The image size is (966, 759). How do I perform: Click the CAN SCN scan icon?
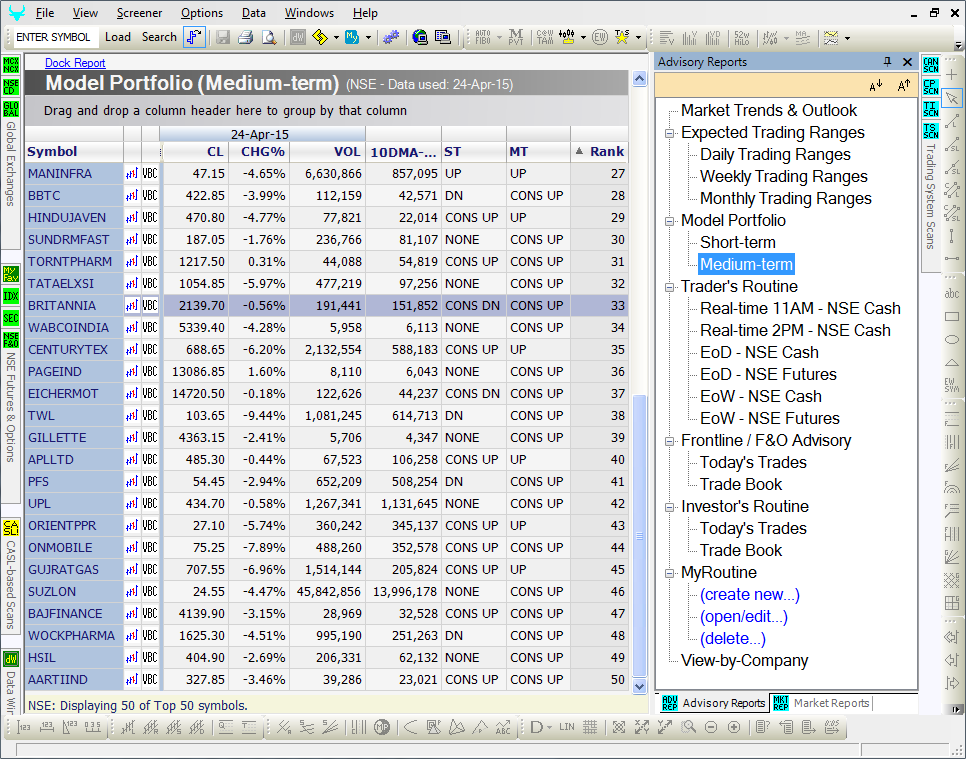pos(931,65)
